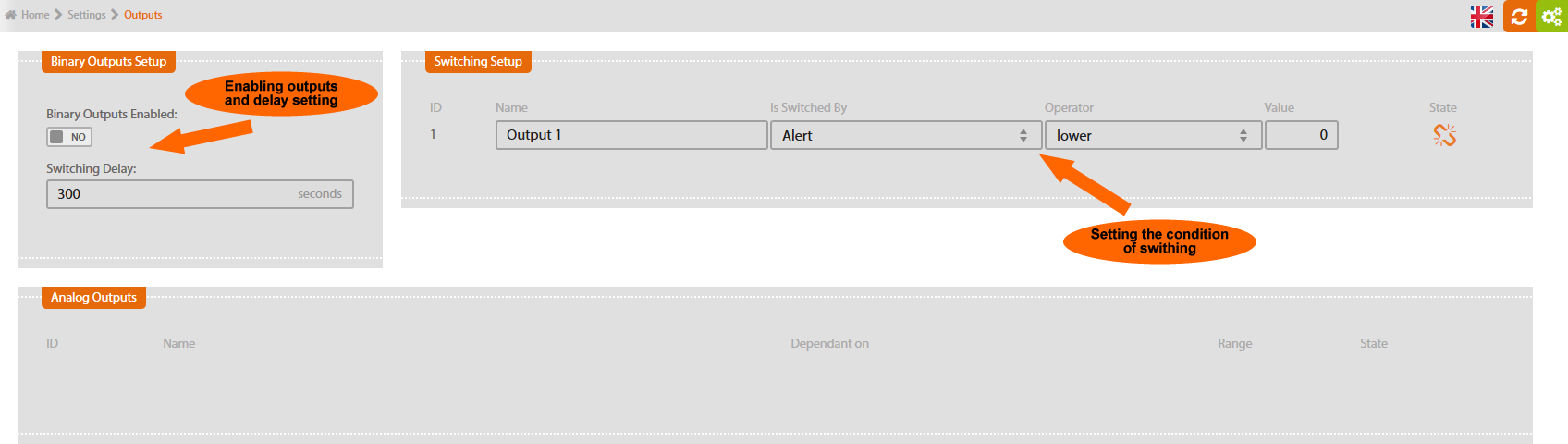Select the Binary Outputs Setup header
The image size is (1568, 444).
click(x=108, y=62)
